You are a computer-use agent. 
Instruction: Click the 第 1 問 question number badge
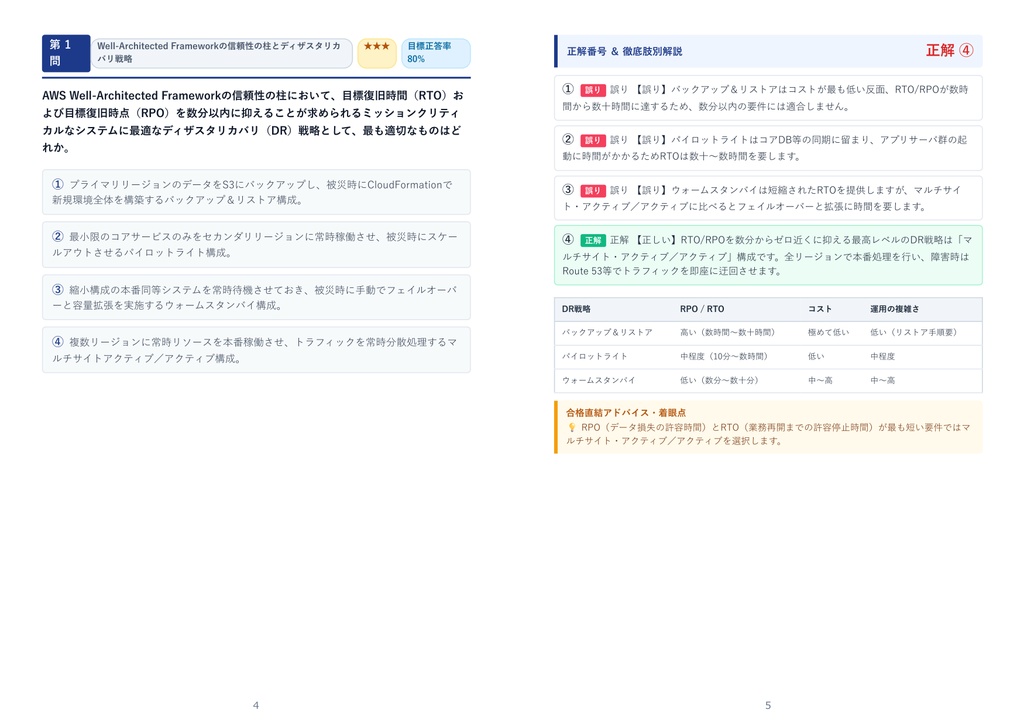[x=66, y=53]
